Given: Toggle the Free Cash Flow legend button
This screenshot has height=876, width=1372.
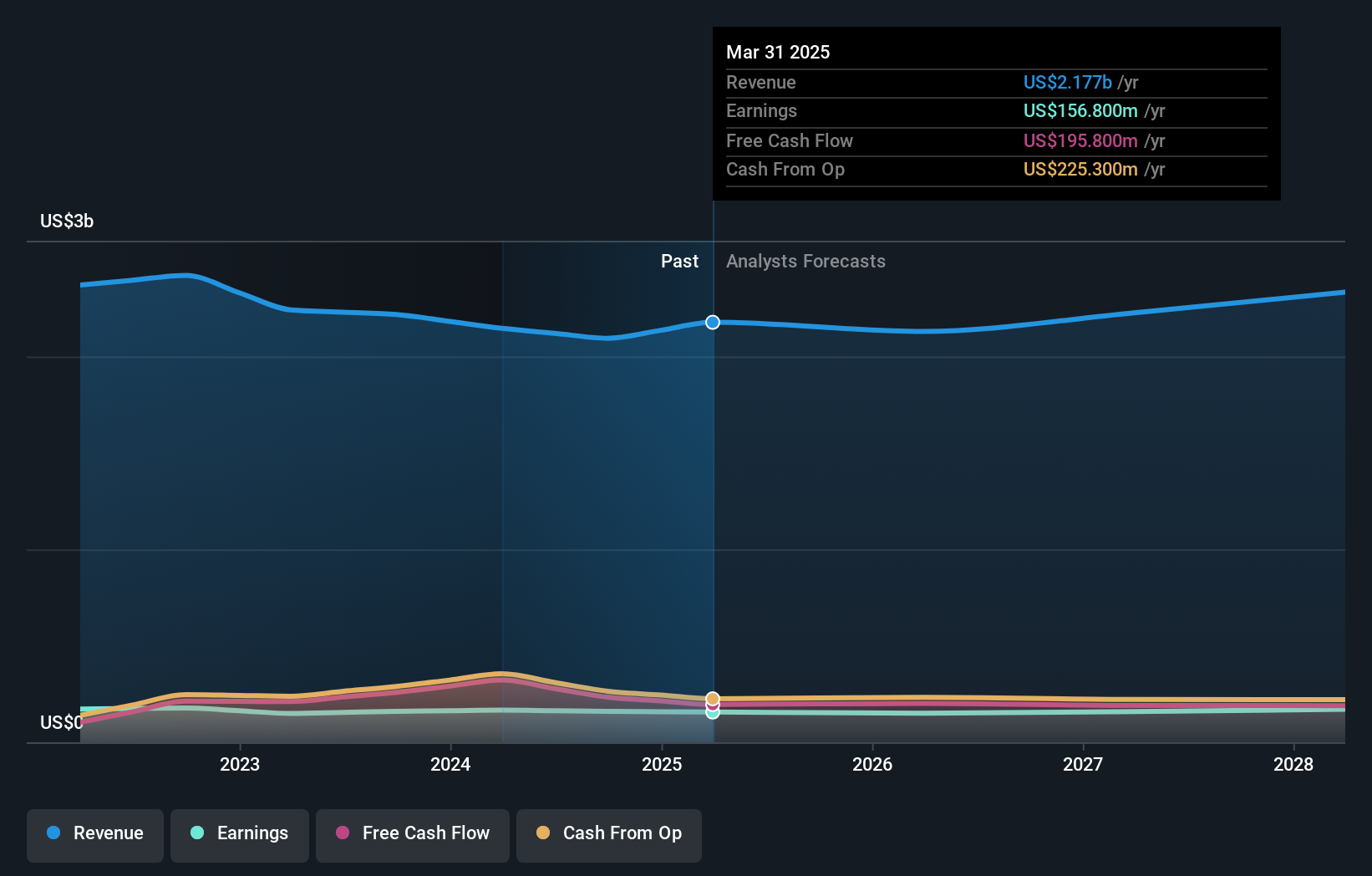Looking at the screenshot, I should pyautogui.click(x=413, y=835).
